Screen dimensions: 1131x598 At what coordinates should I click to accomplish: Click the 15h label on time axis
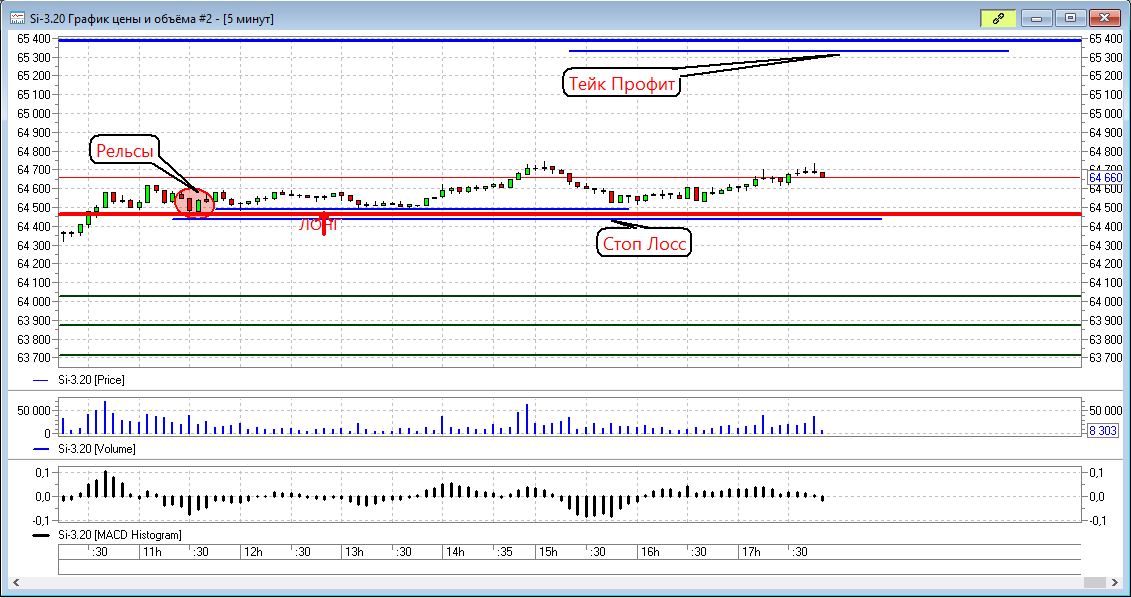547,552
